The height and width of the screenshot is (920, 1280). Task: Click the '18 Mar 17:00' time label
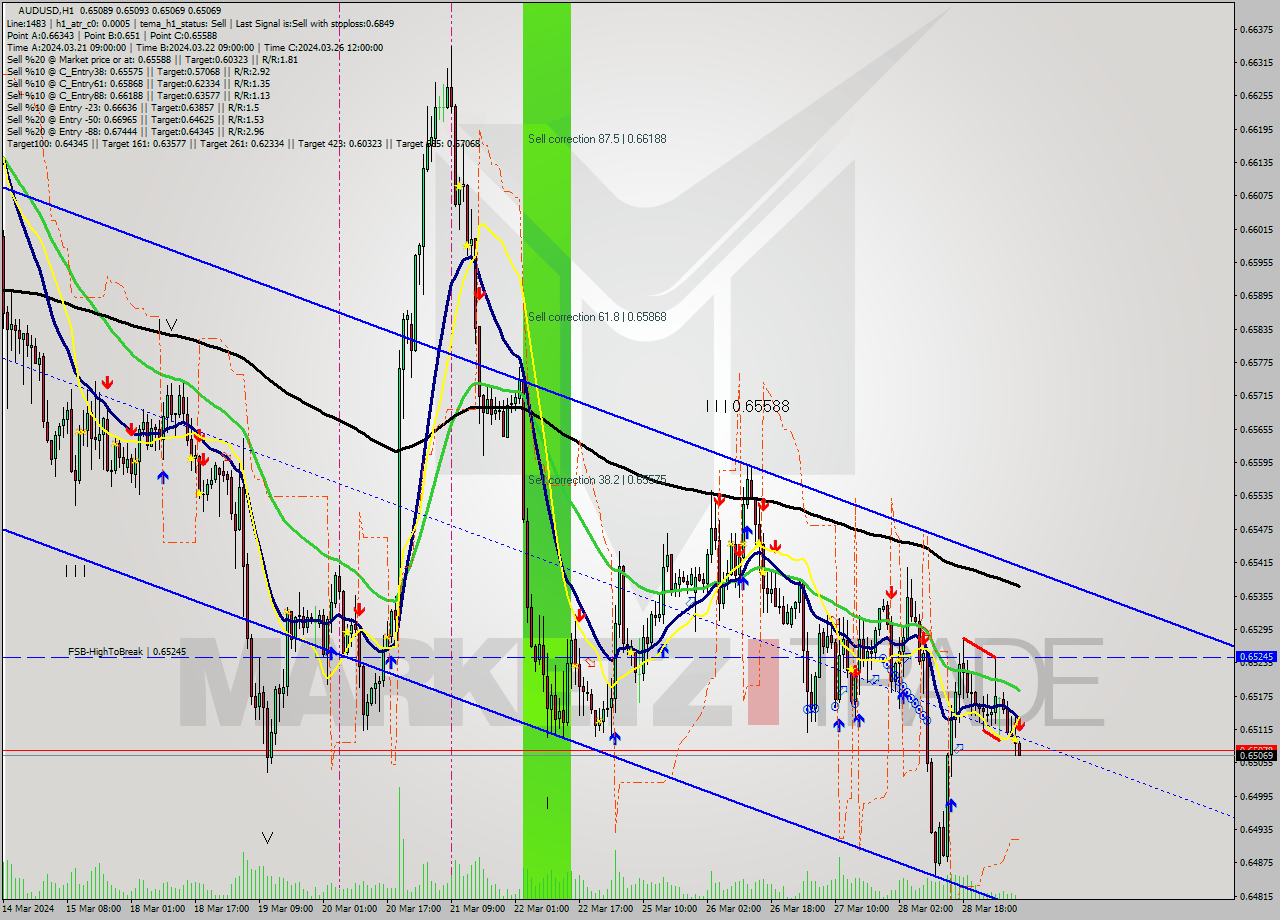(221, 909)
